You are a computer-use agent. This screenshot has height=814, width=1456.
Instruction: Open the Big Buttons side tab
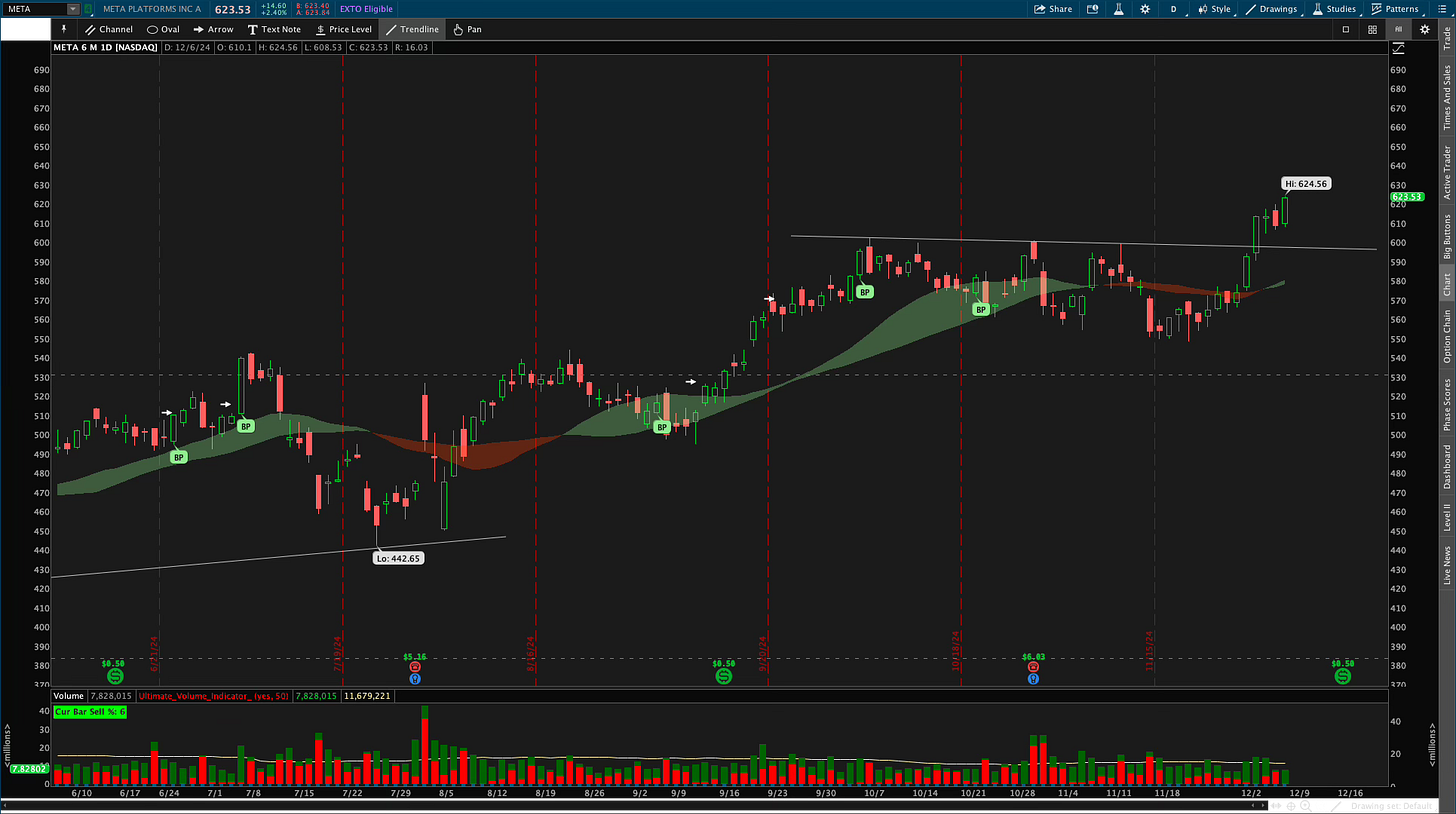point(1446,236)
